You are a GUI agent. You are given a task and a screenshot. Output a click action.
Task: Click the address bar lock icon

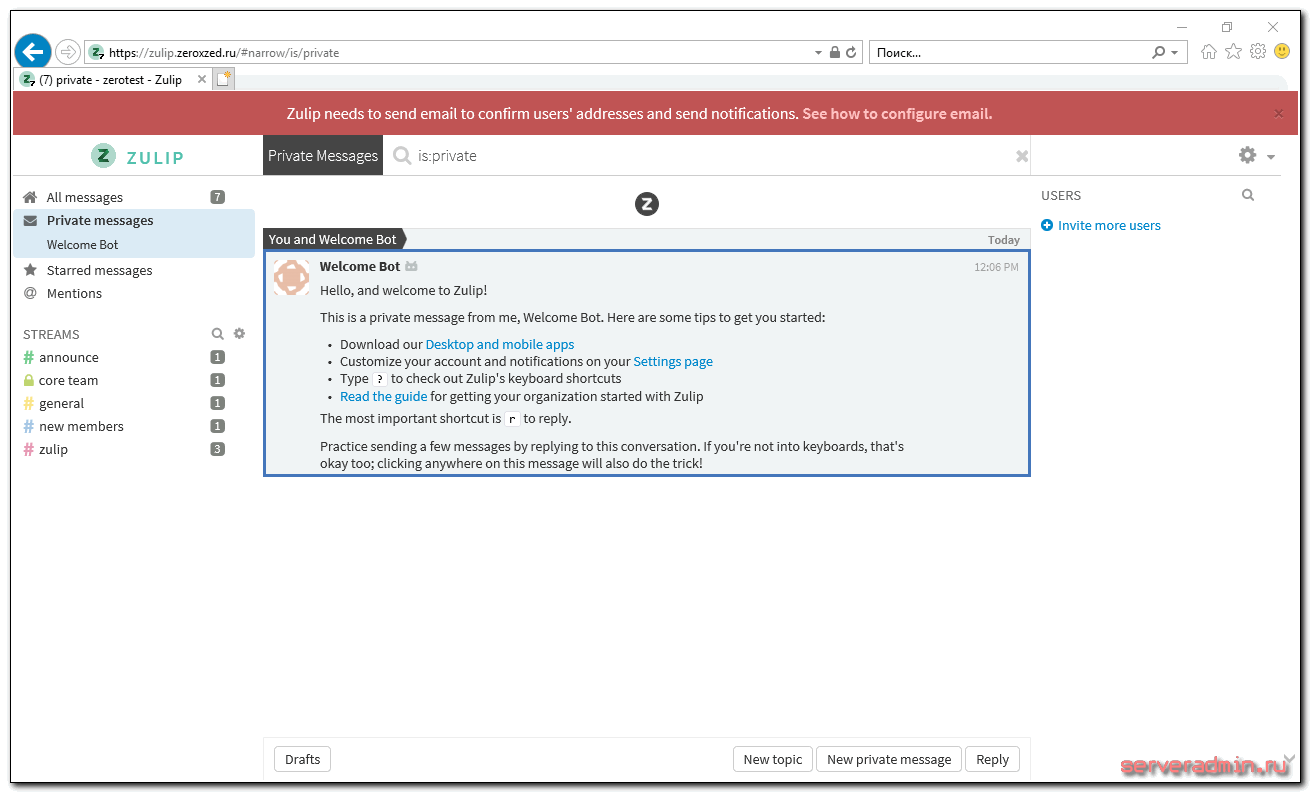coord(835,52)
